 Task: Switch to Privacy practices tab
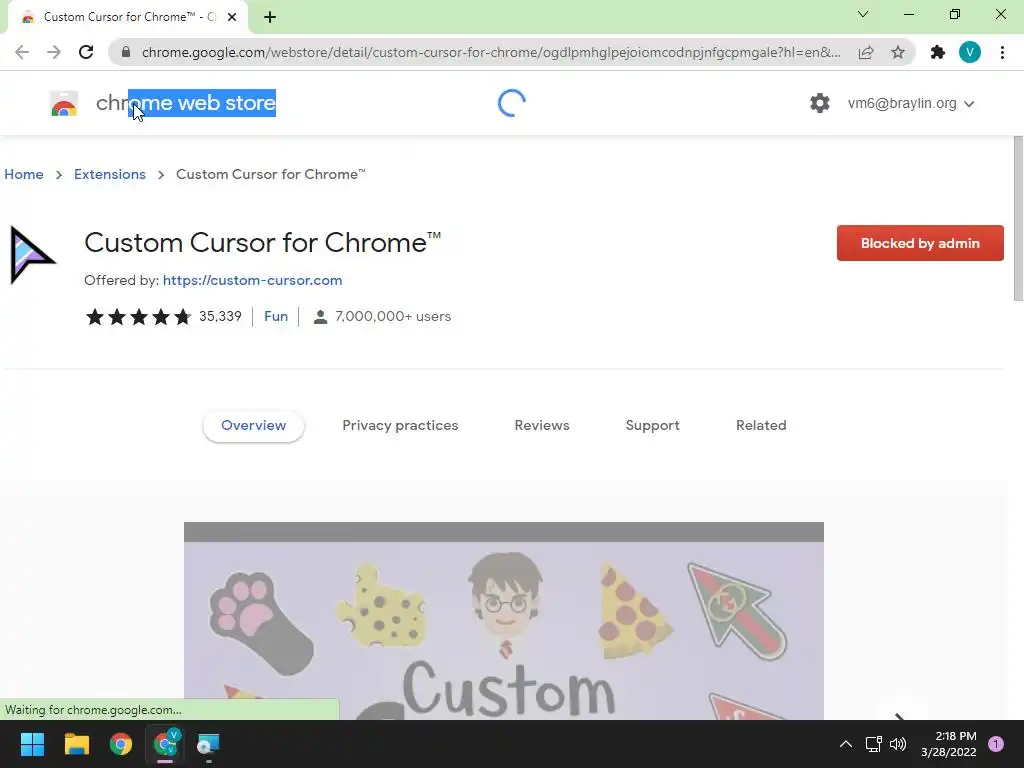coord(400,425)
